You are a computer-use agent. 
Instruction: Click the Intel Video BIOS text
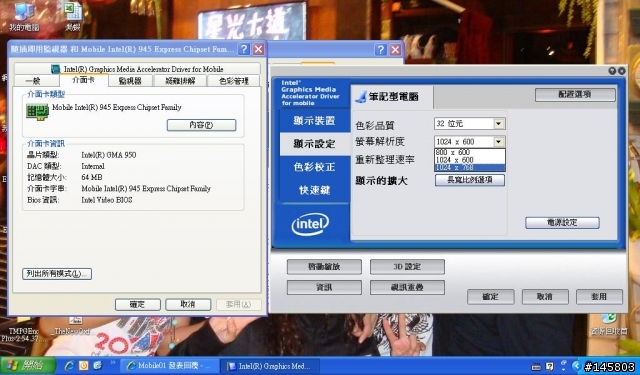coord(107,200)
